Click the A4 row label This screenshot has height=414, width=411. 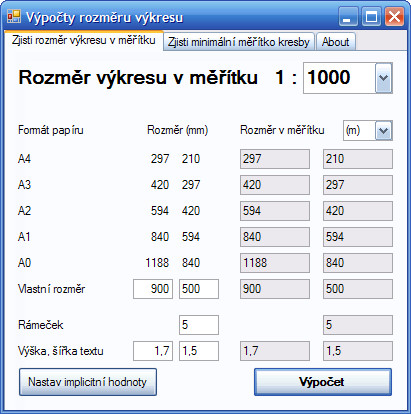point(24,159)
